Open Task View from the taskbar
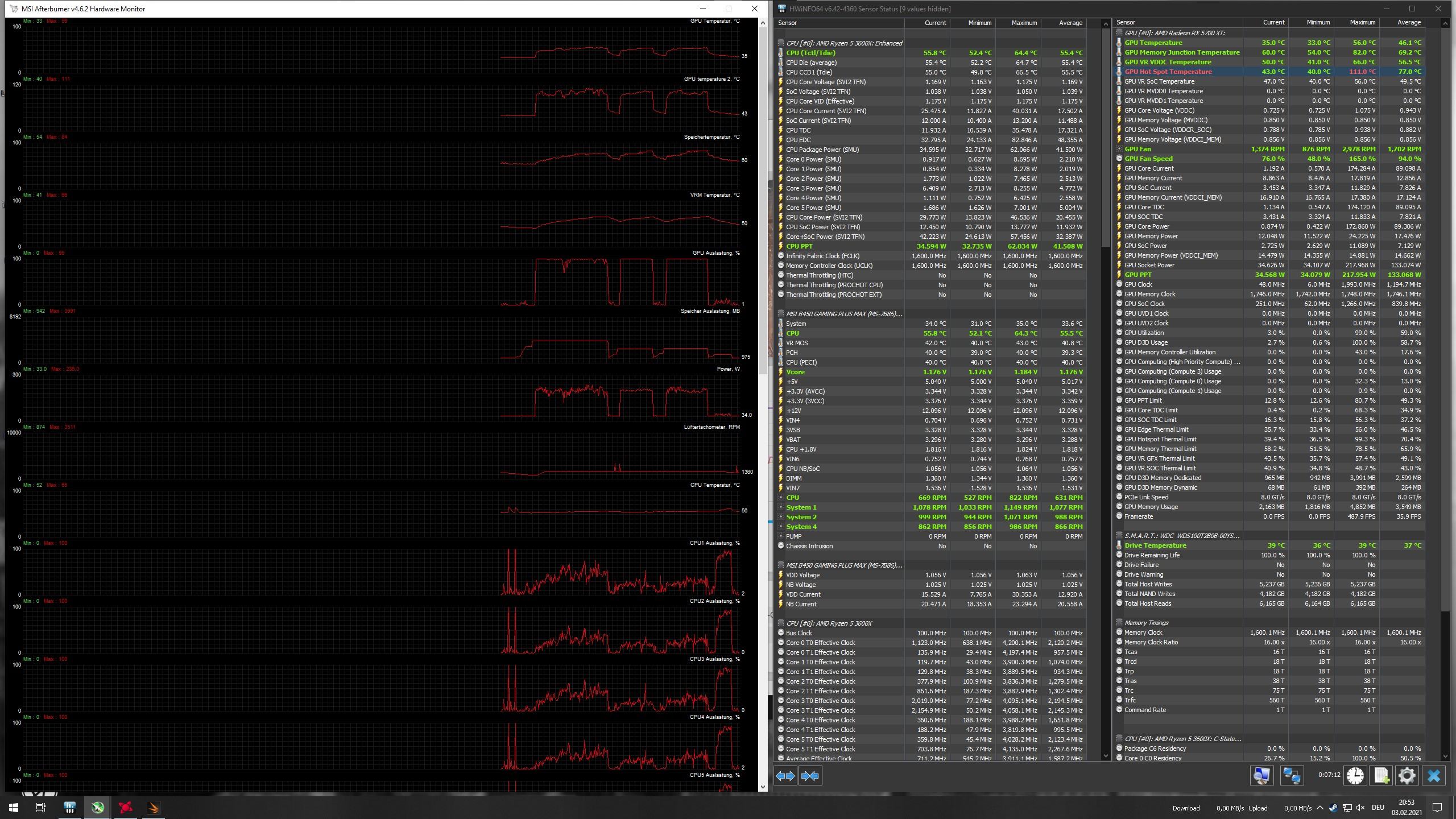 pos(41,808)
